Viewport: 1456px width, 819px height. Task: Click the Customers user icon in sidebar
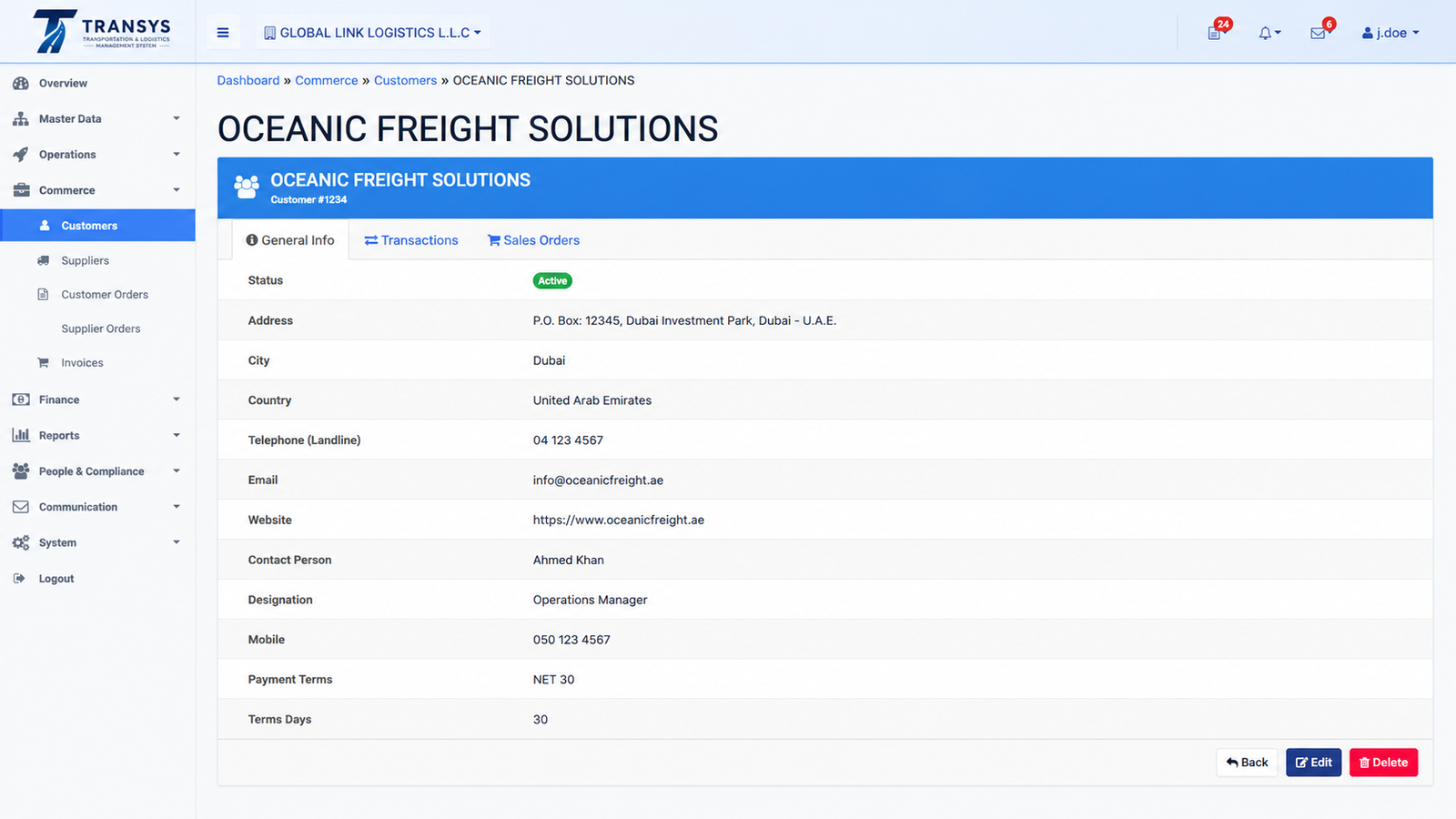coord(45,226)
